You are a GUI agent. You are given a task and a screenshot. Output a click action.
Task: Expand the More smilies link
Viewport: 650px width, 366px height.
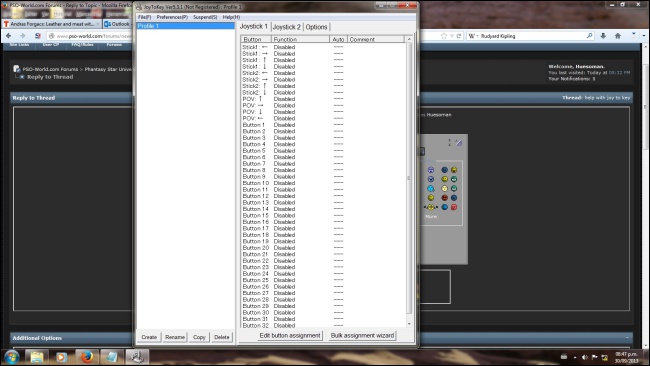click(x=431, y=216)
